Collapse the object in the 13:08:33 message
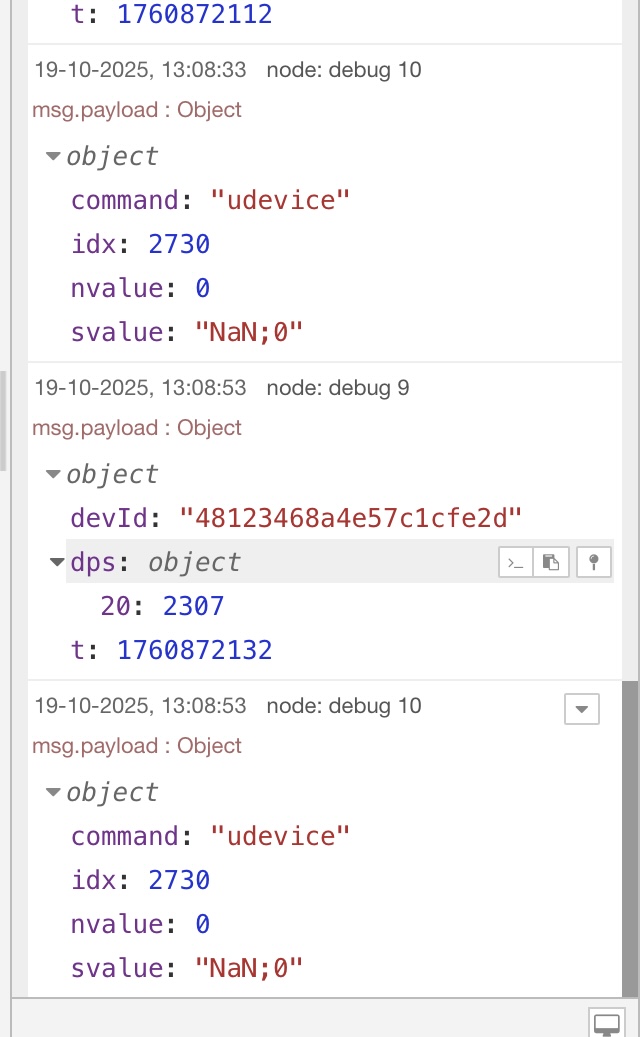Viewport: 640px width, 1037px height. pyautogui.click(x=53, y=157)
